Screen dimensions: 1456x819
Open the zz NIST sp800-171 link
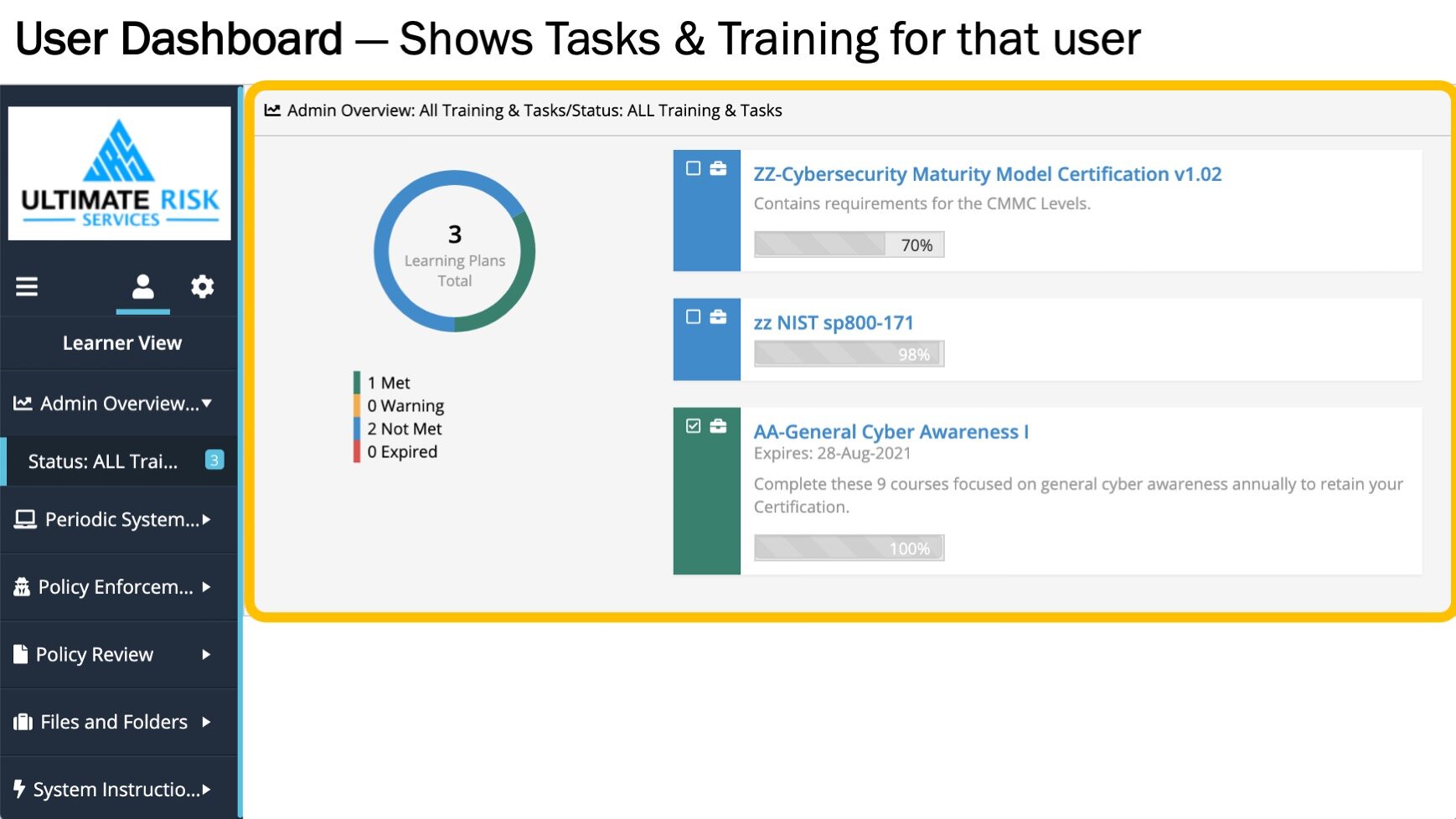(x=834, y=323)
